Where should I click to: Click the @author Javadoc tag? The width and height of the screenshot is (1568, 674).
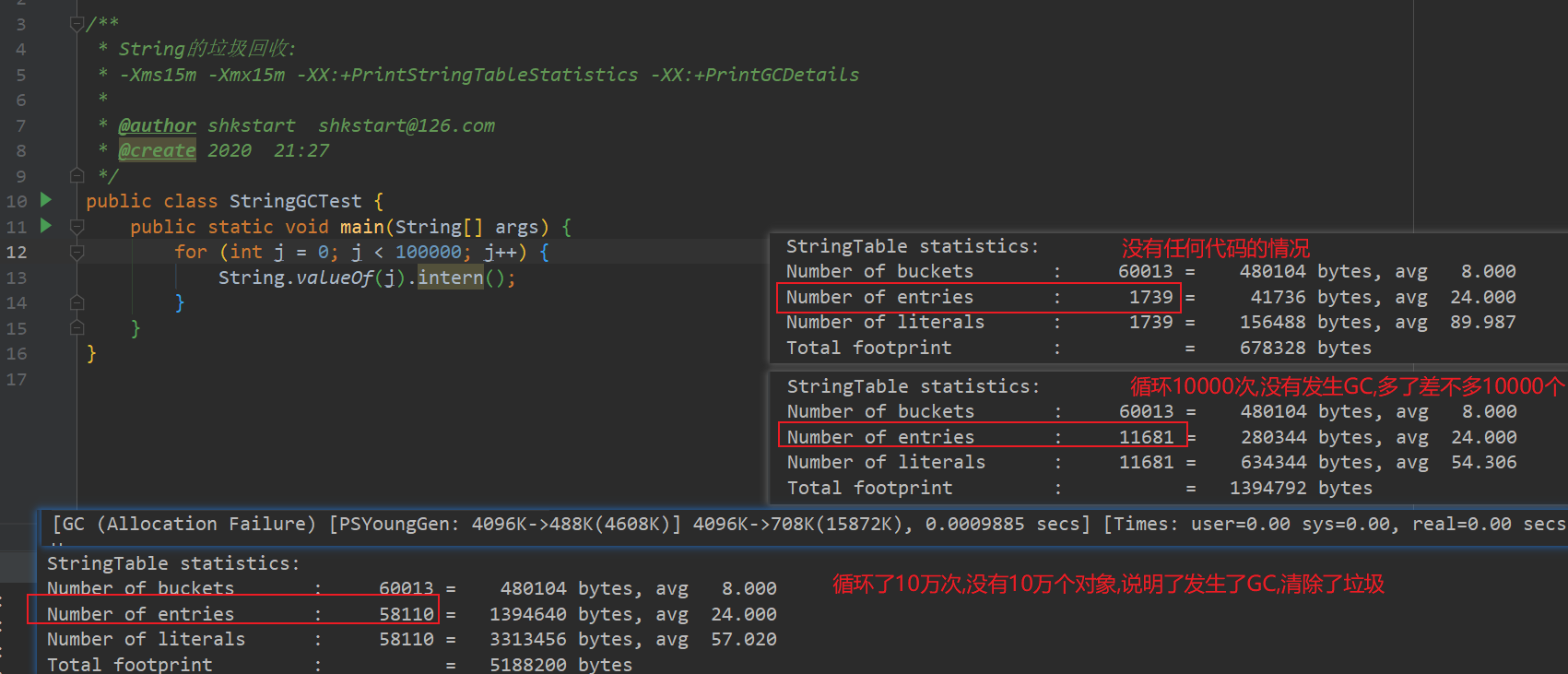pyautogui.click(x=157, y=125)
